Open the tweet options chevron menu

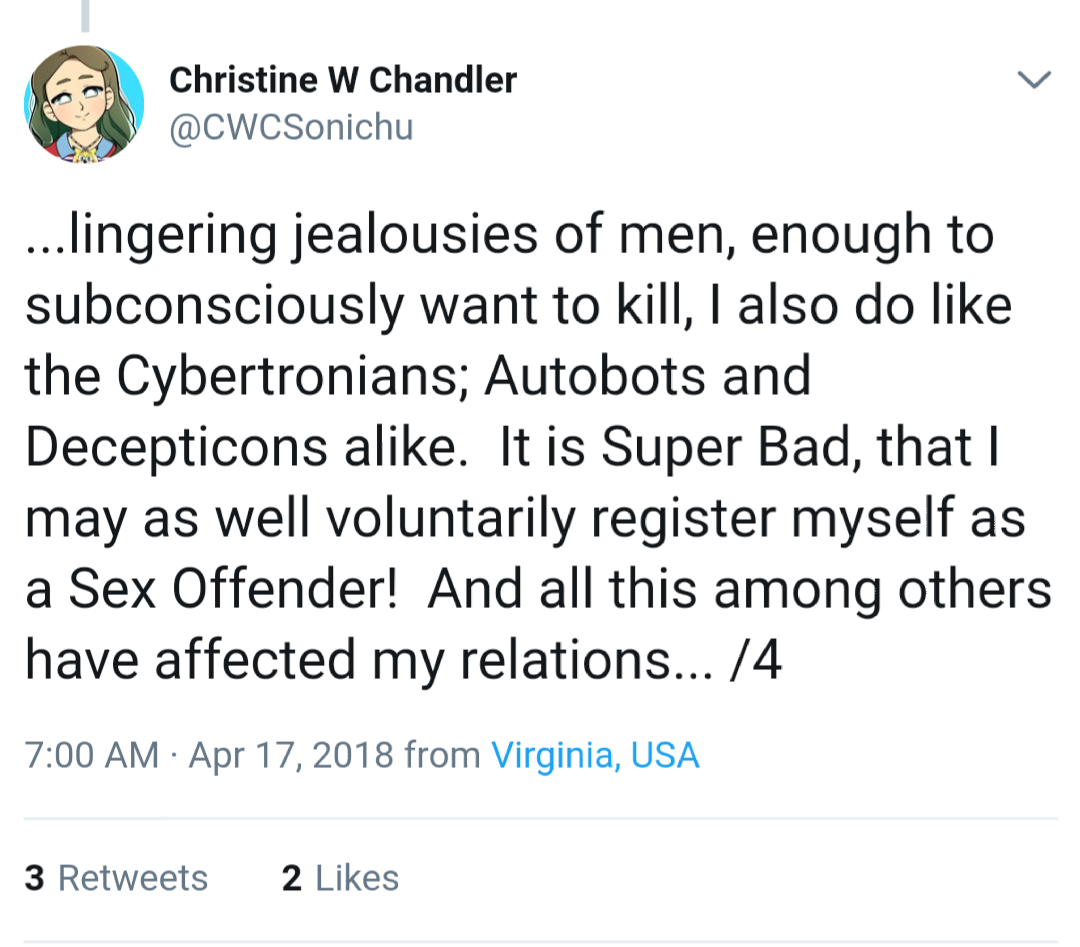pyautogui.click(x=1035, y=80)
